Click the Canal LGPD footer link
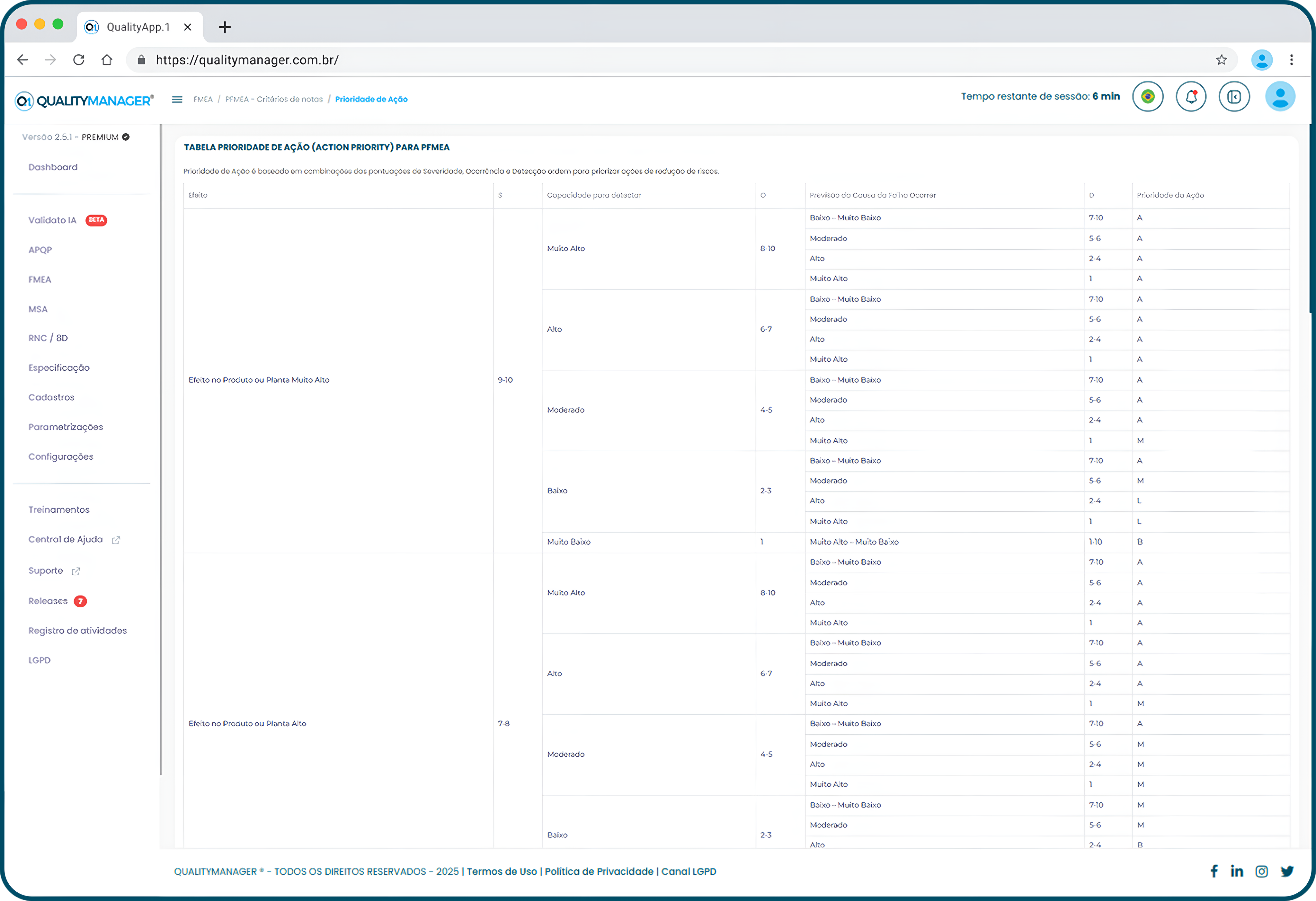The height and width of the screenshot is (901, 1316). pos(689,871)
